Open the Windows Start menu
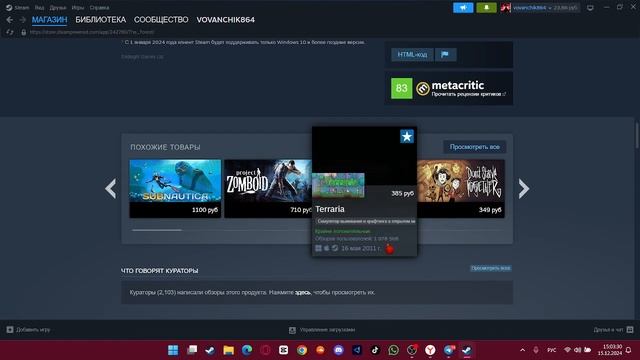The image size is (640, 360). click(173, 350)
